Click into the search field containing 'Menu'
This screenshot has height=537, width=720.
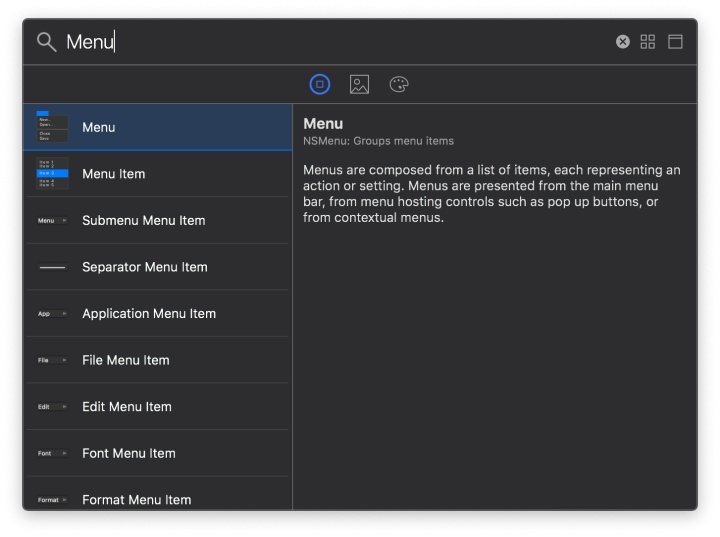click(x=338, y=42)
